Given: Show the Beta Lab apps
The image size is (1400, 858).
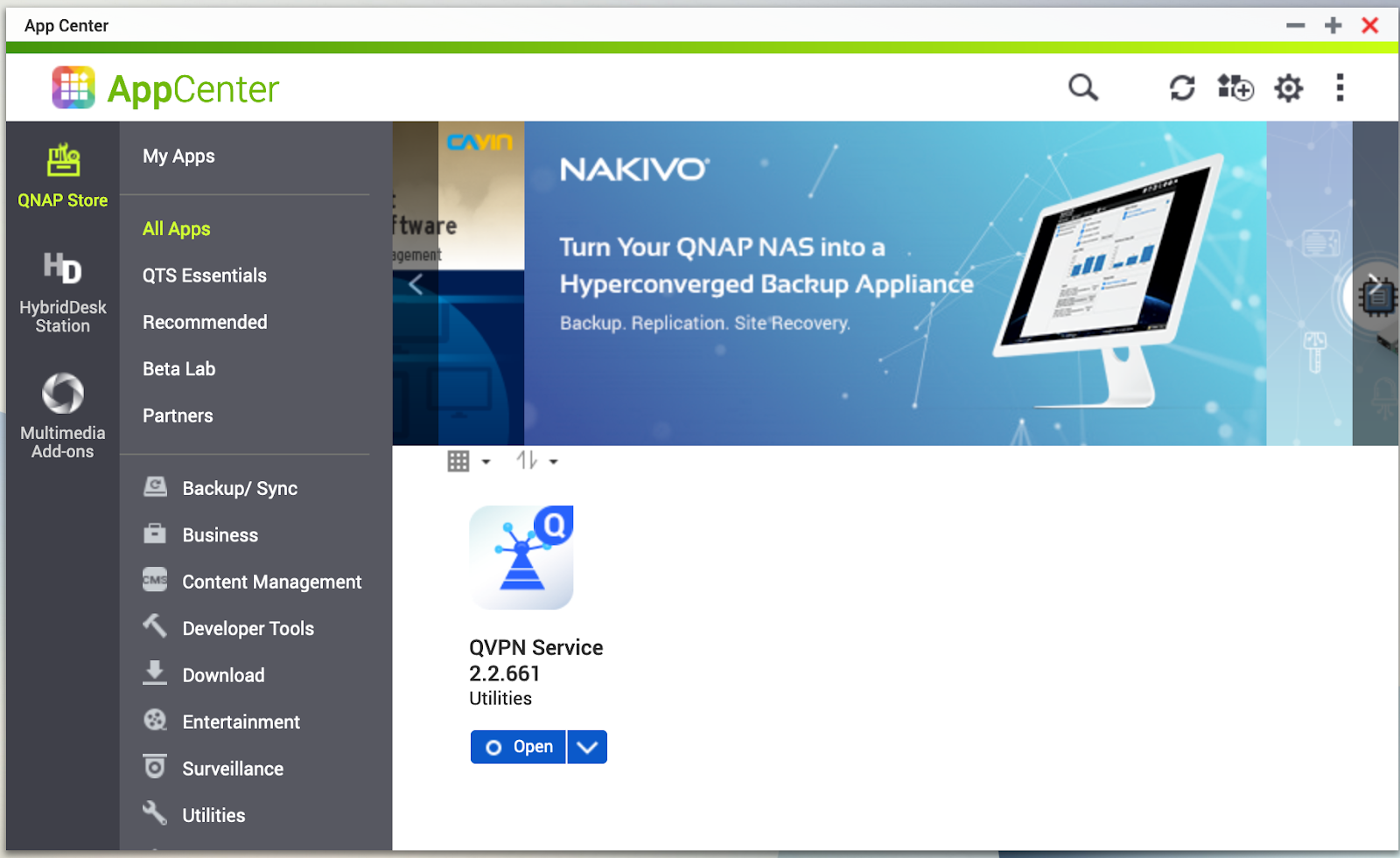Looking at the screenshot, I should 178,369.
